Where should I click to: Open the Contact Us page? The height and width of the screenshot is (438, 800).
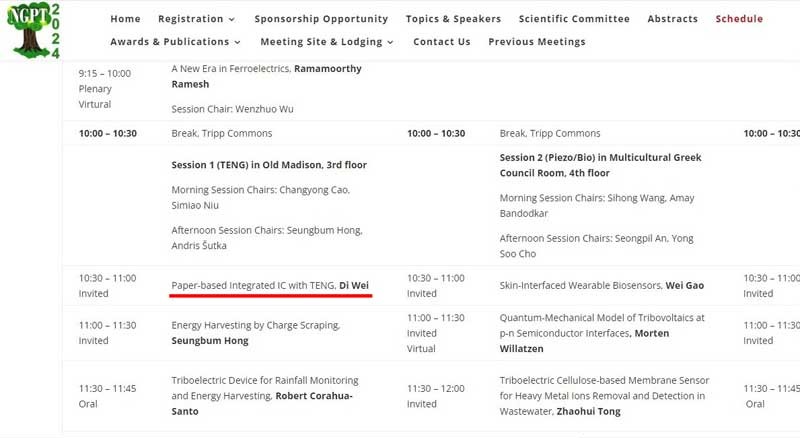441,42
